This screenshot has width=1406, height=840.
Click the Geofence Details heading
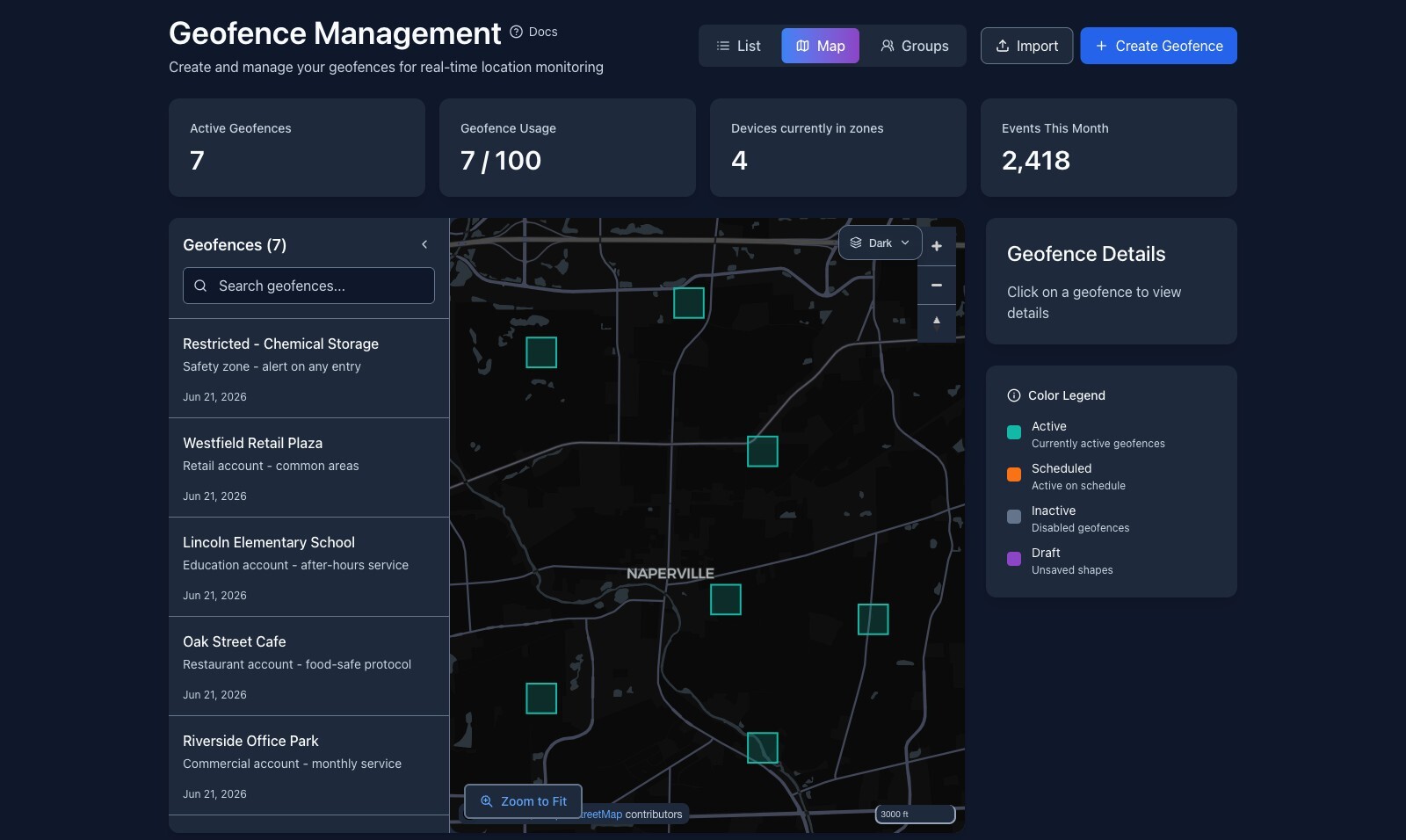point(1086,254)
